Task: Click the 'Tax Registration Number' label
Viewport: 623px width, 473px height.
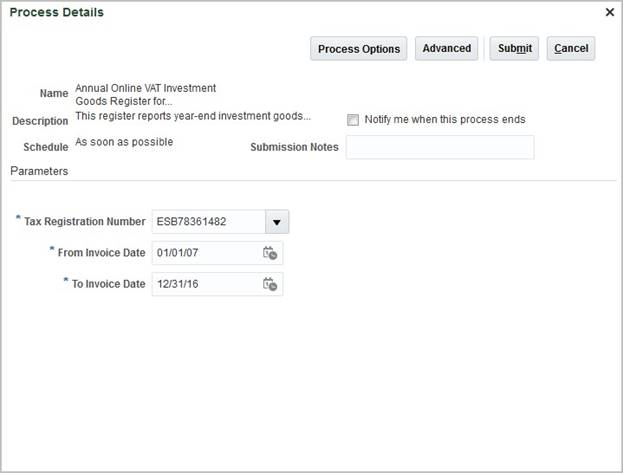Action: (85, 221)
